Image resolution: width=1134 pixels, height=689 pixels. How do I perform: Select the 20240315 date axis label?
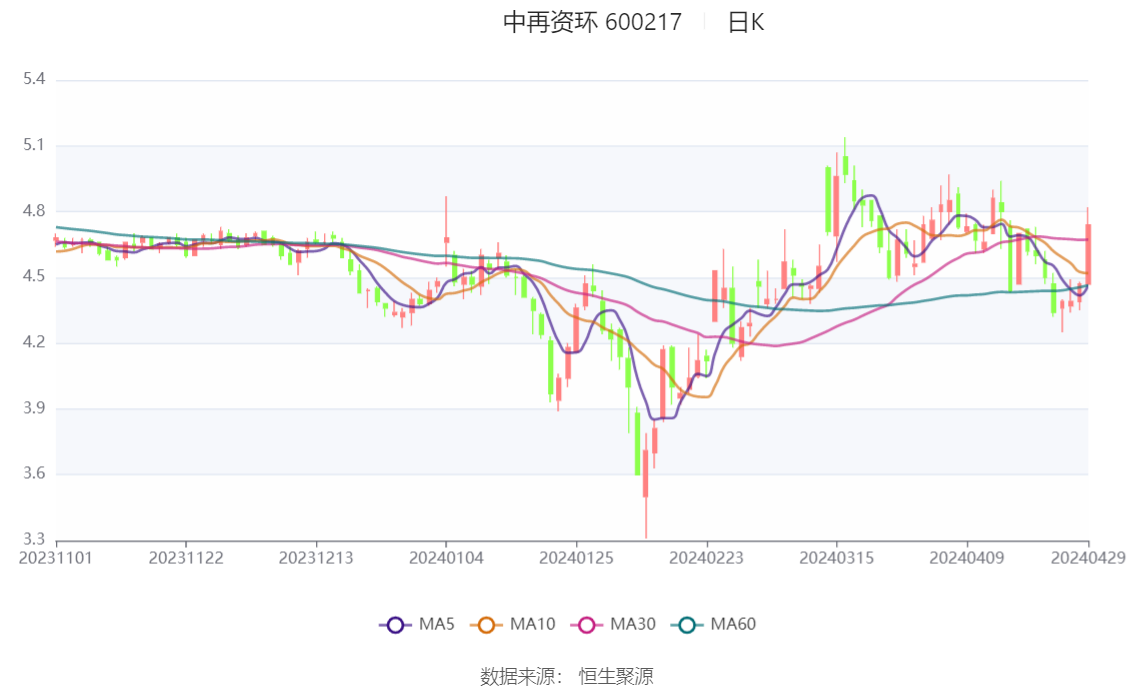coord(837,558)
